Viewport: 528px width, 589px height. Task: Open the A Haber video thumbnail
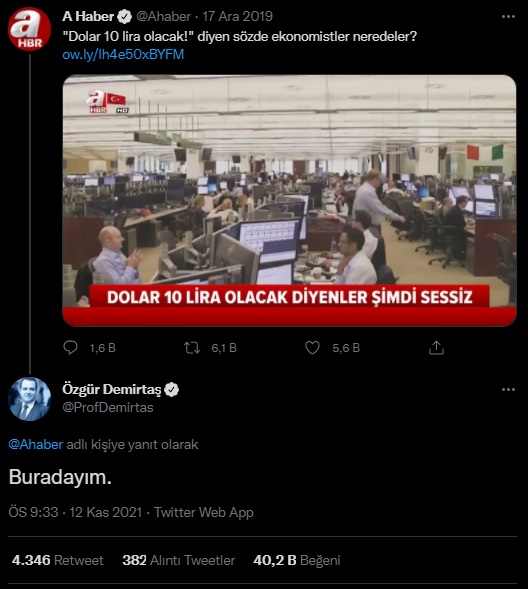[x=289, y=201]
